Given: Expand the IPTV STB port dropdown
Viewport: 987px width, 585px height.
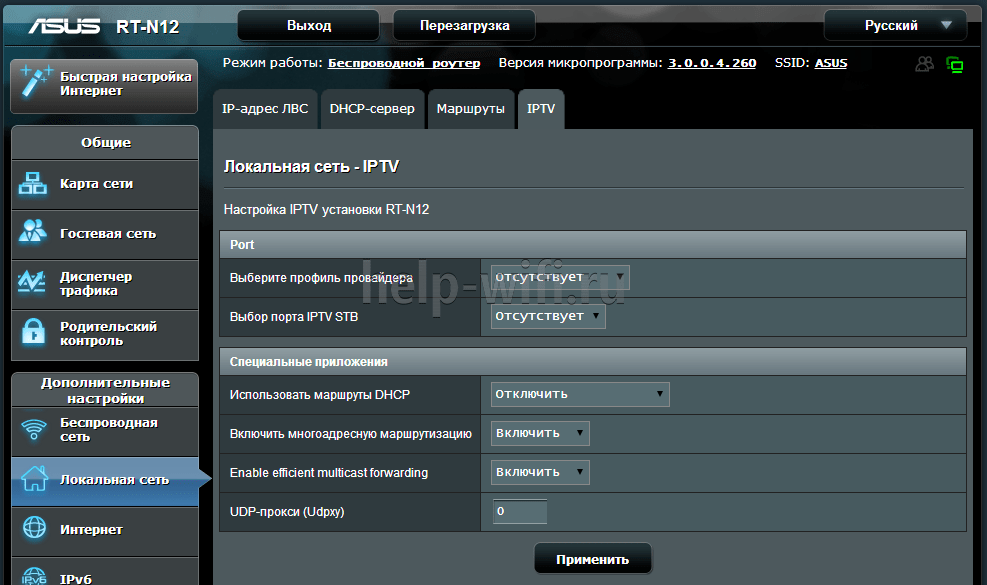Looking at the screenshot, I should pos(548,316).
